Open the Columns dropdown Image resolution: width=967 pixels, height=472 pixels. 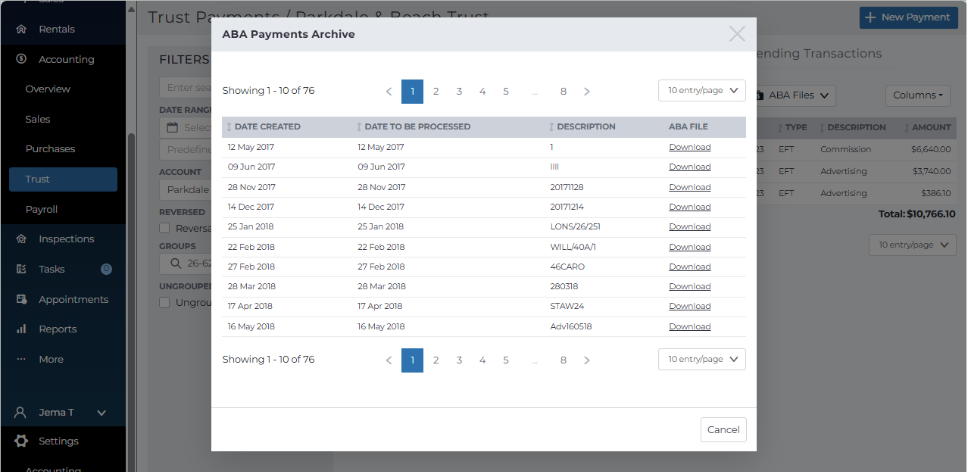click(918, 95)
